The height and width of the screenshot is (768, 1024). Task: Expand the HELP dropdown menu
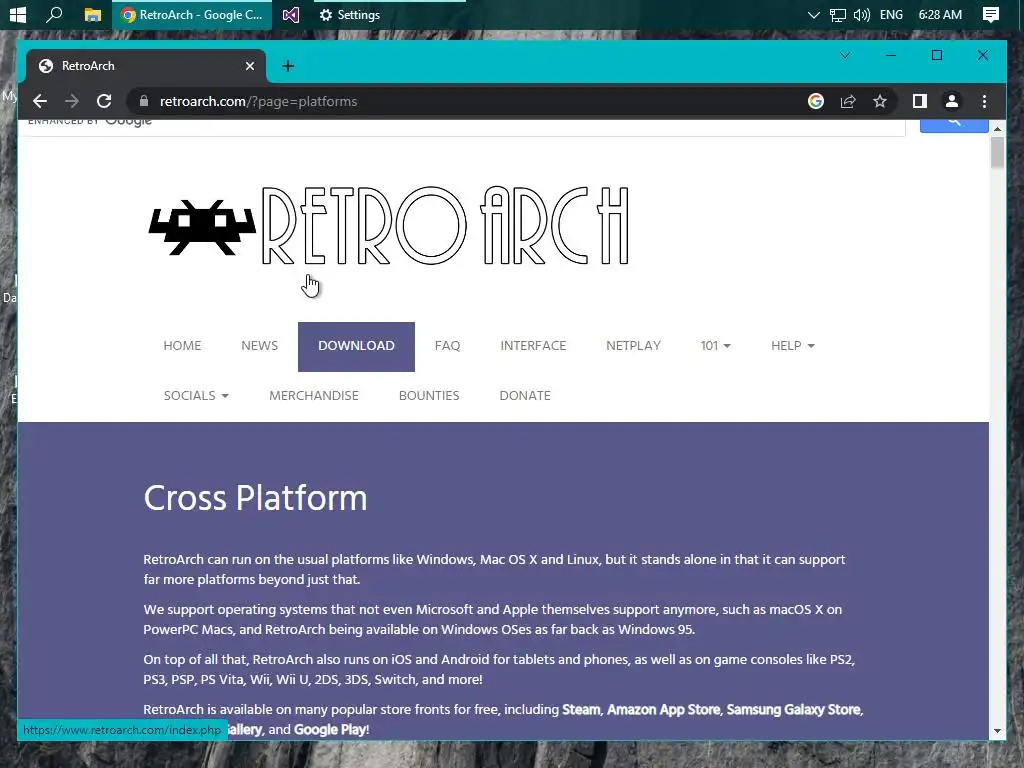click(793, 346)
